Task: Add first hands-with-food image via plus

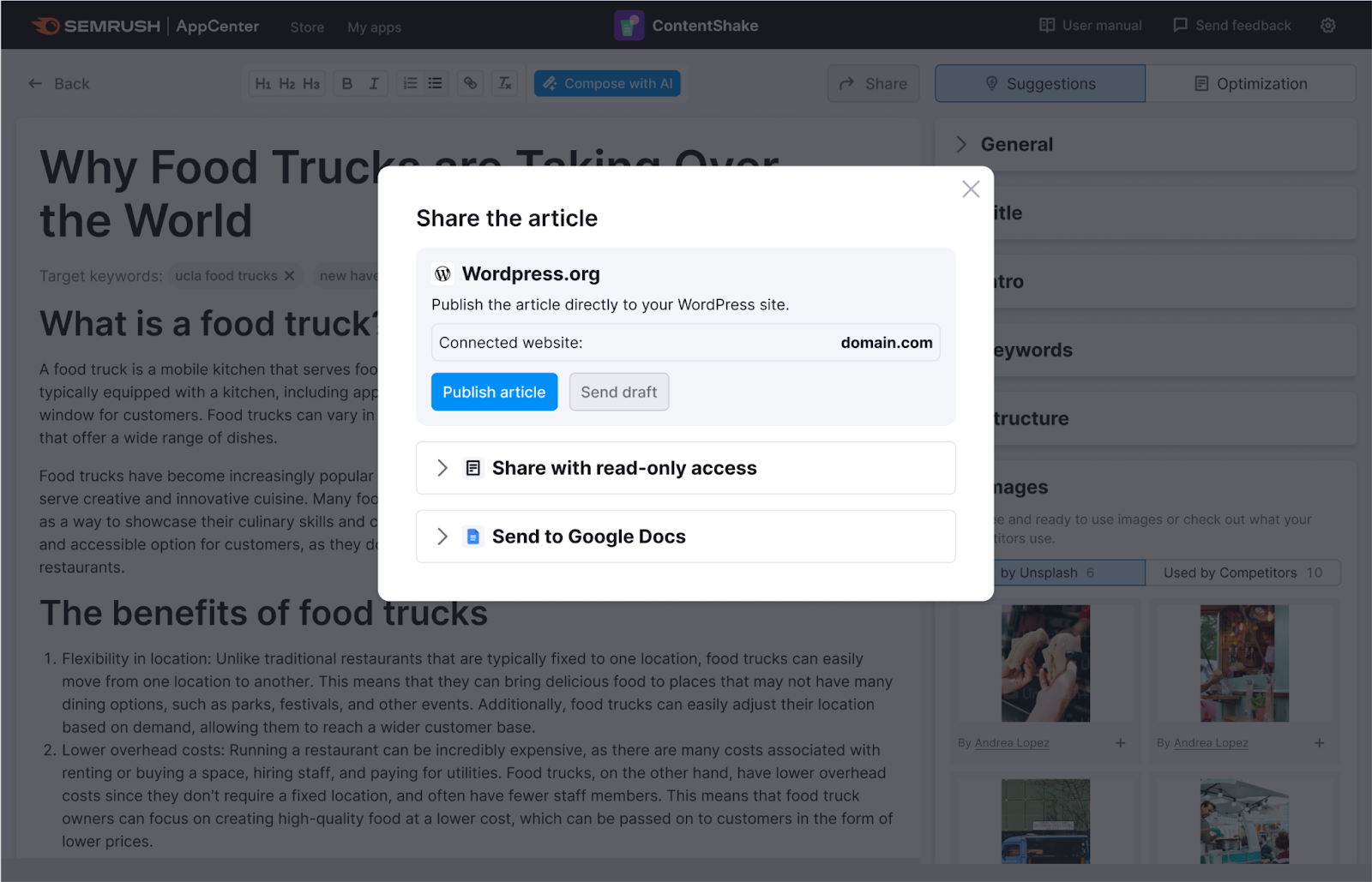Action: coord(1120,743)
